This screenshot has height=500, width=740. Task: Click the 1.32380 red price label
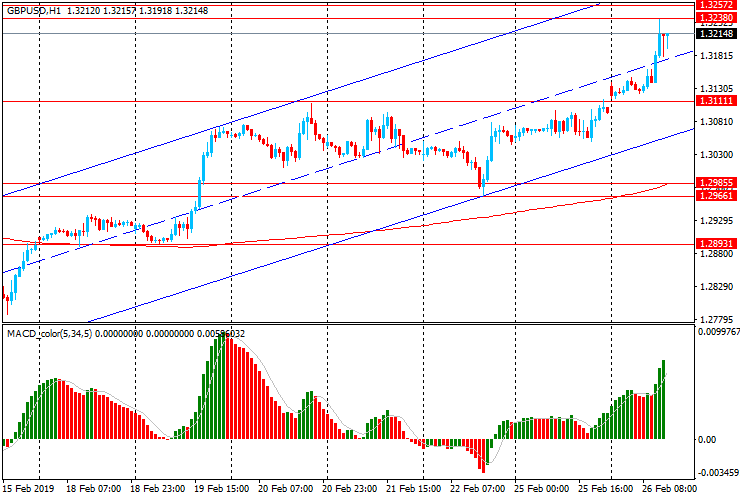pyautogui.click(x=717, y=18)
